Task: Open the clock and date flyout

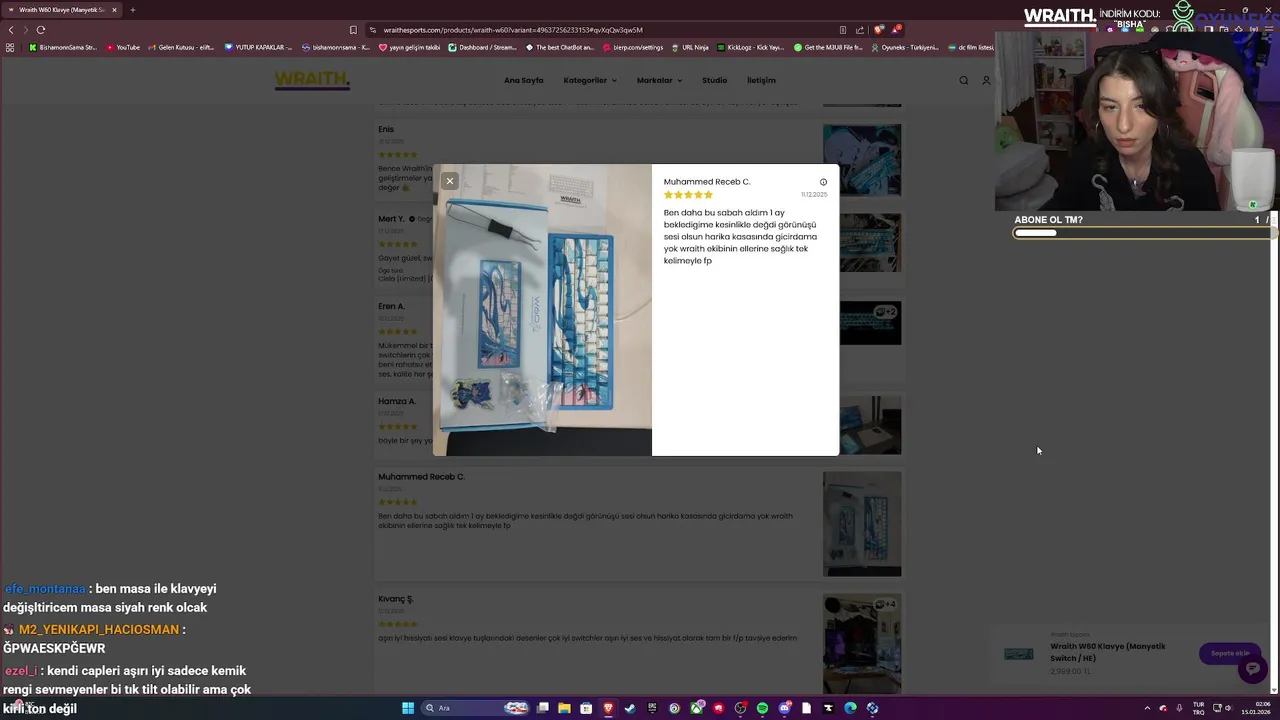Action: coord(1255,708)
